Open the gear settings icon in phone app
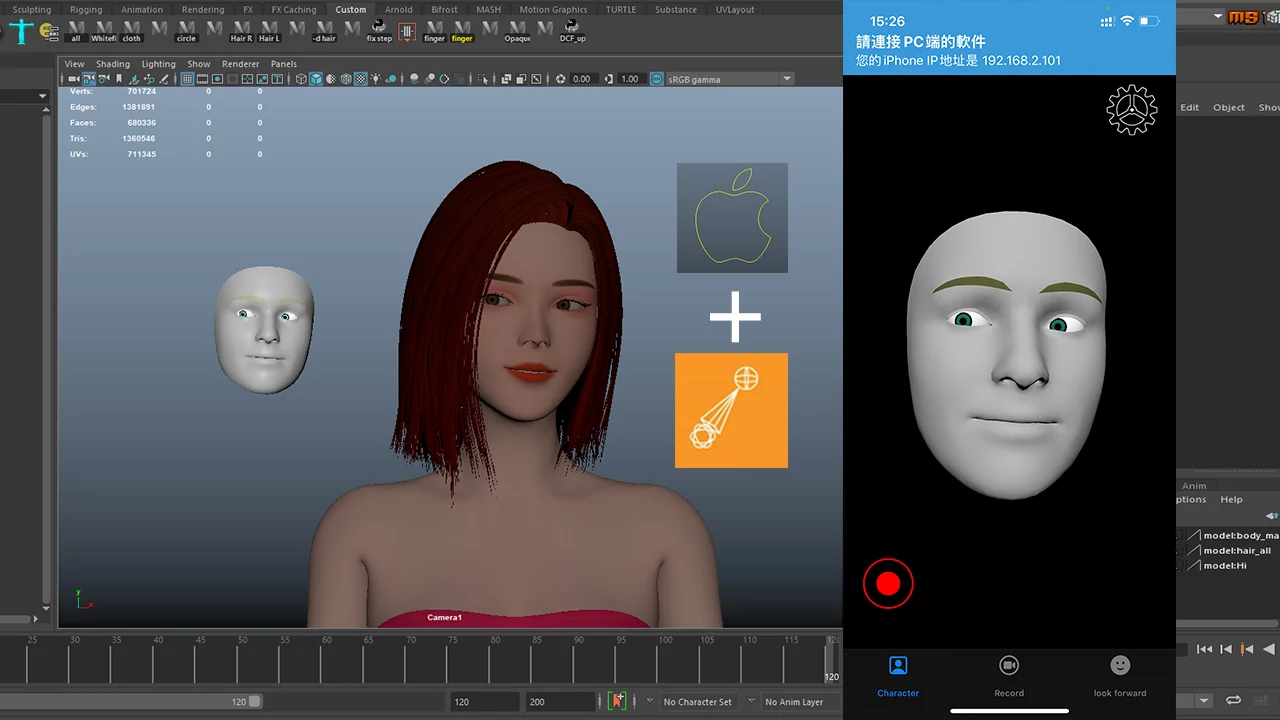This screenshot has height=720, width=1280. coord(1131,110)
